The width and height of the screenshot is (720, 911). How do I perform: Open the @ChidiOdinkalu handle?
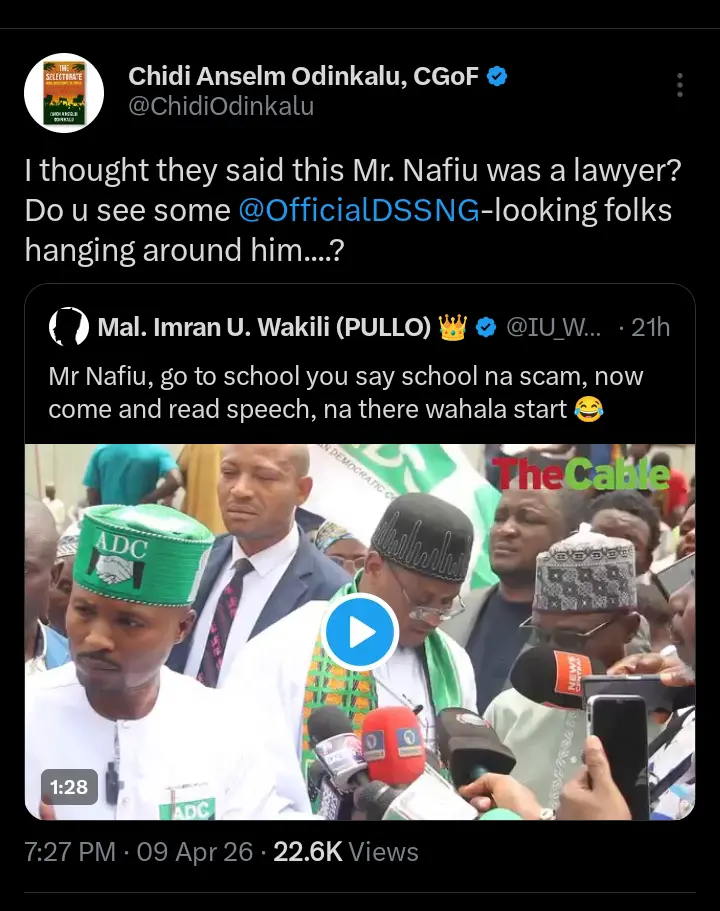[221, 106]
